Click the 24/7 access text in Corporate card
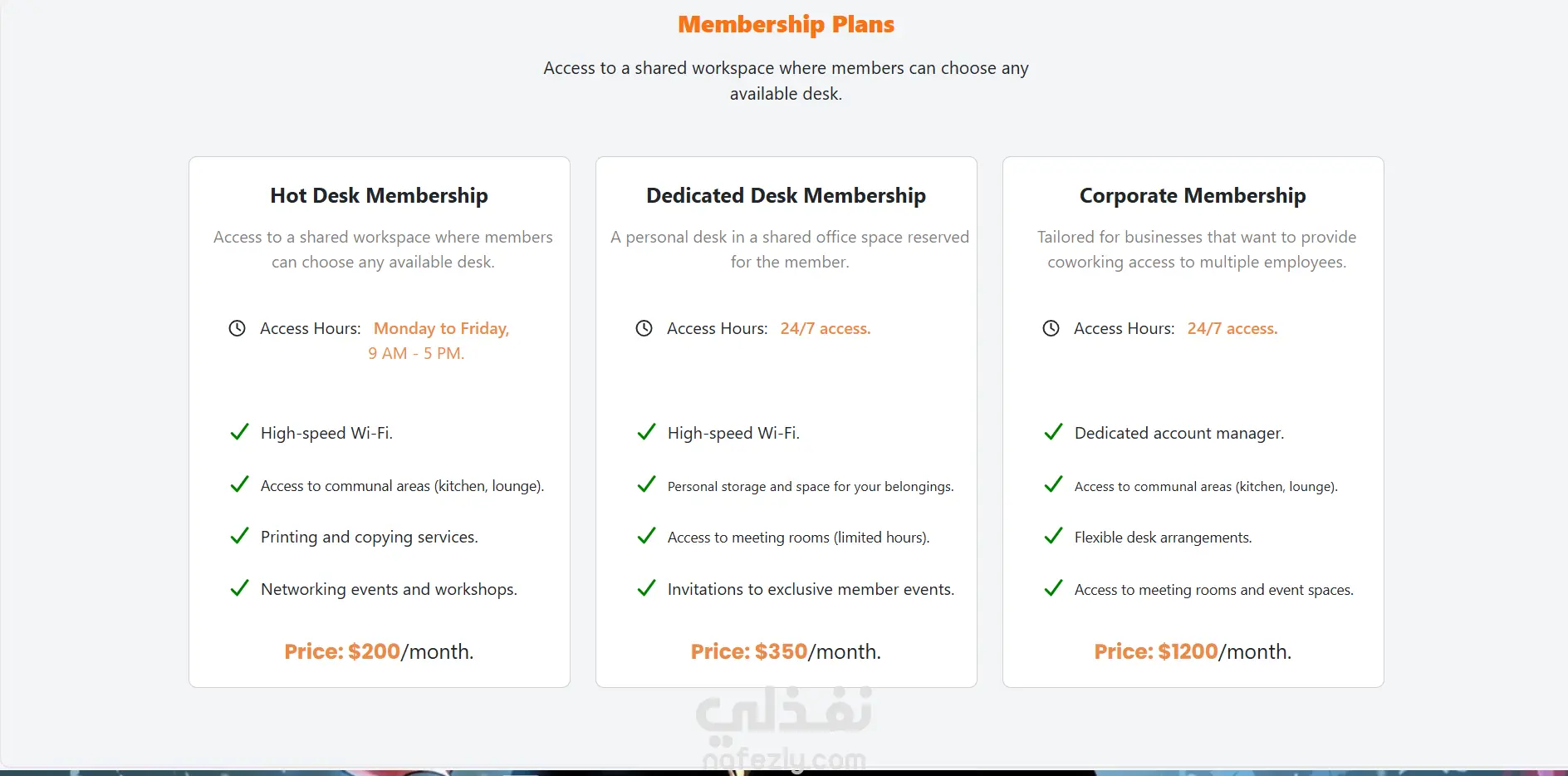 click(1232, 329)
